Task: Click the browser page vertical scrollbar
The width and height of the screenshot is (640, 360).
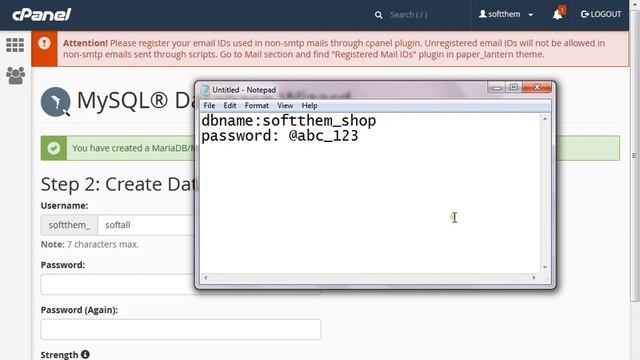Action: (x=634, y=155)
